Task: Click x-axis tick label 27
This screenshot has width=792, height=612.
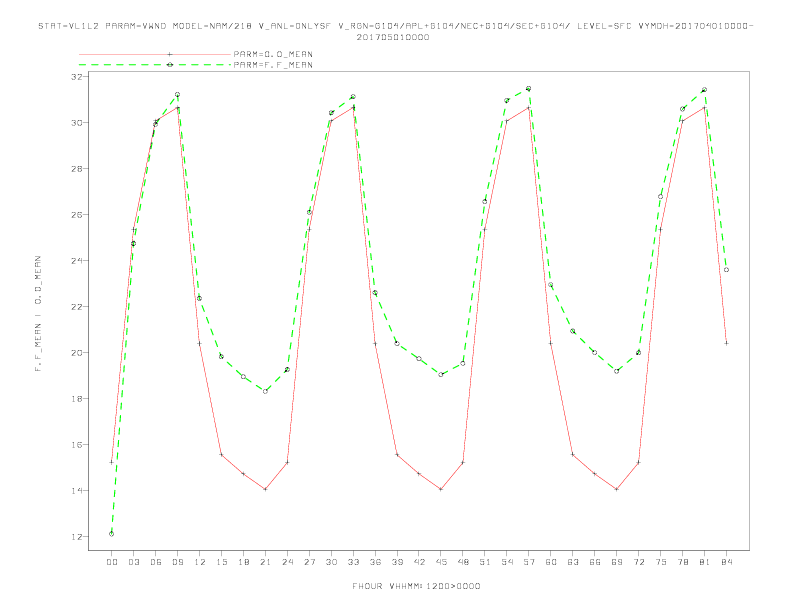Action: pos(309,562)
